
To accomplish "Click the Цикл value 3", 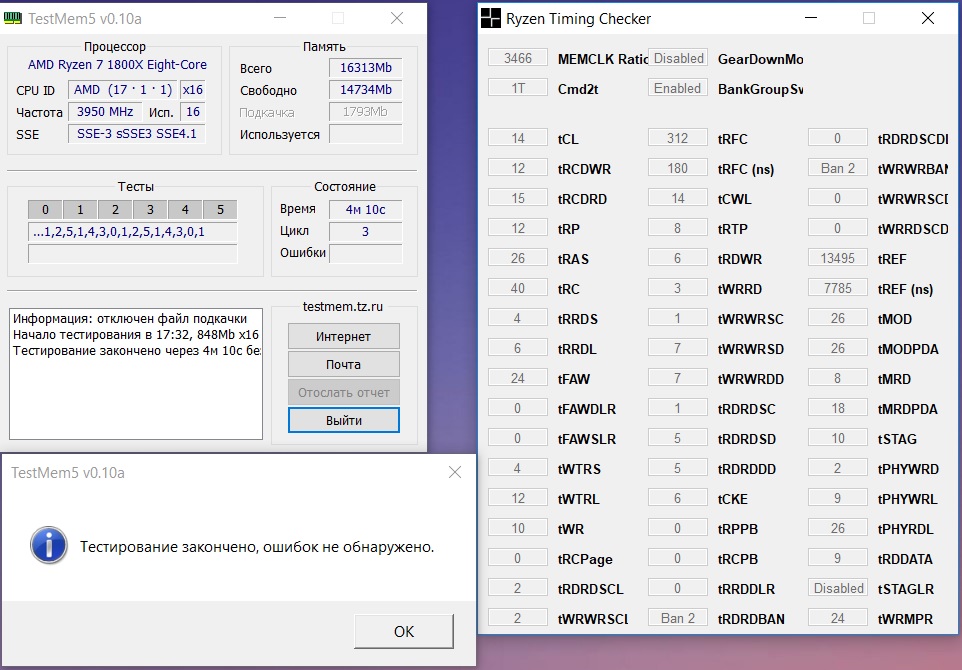I will (366, 232).
